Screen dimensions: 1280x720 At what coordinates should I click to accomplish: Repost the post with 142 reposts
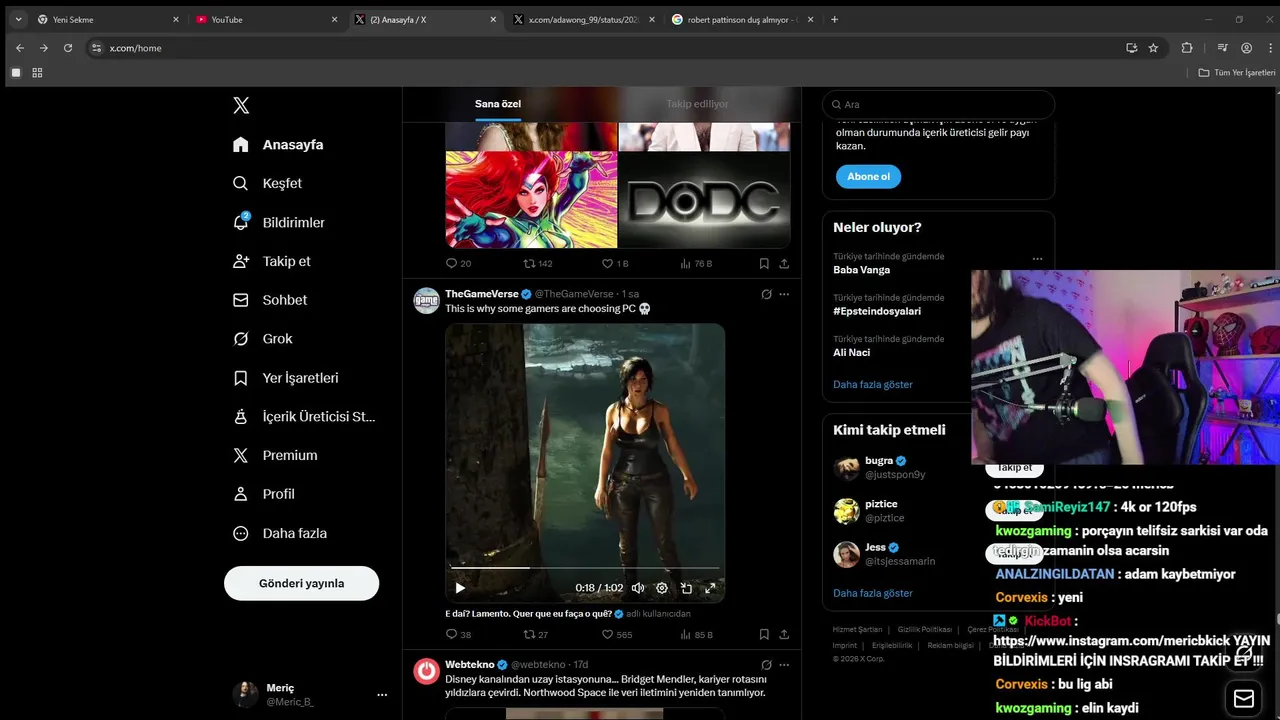click(x=538, y=264)
